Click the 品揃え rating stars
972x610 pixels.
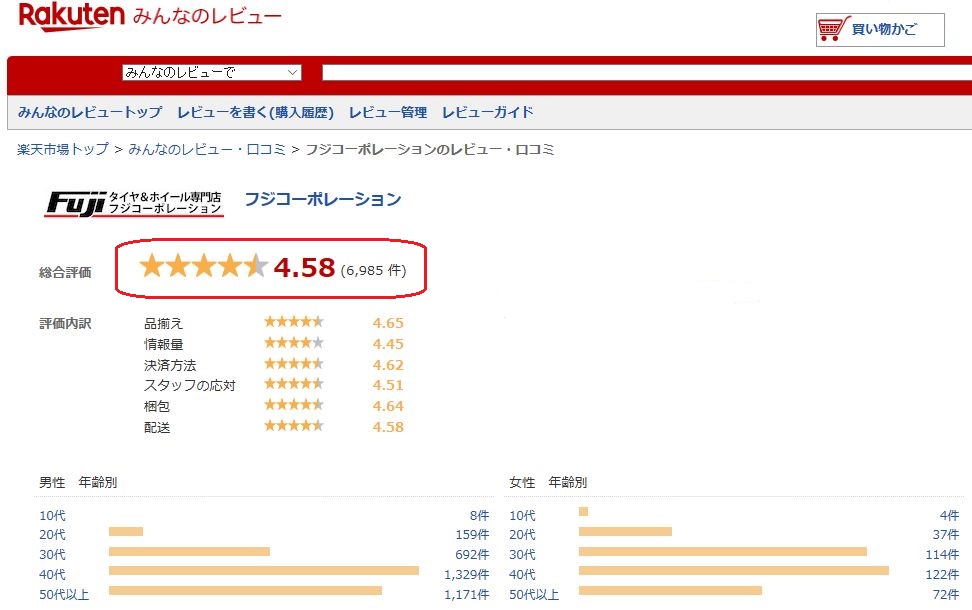coord(293,322)
